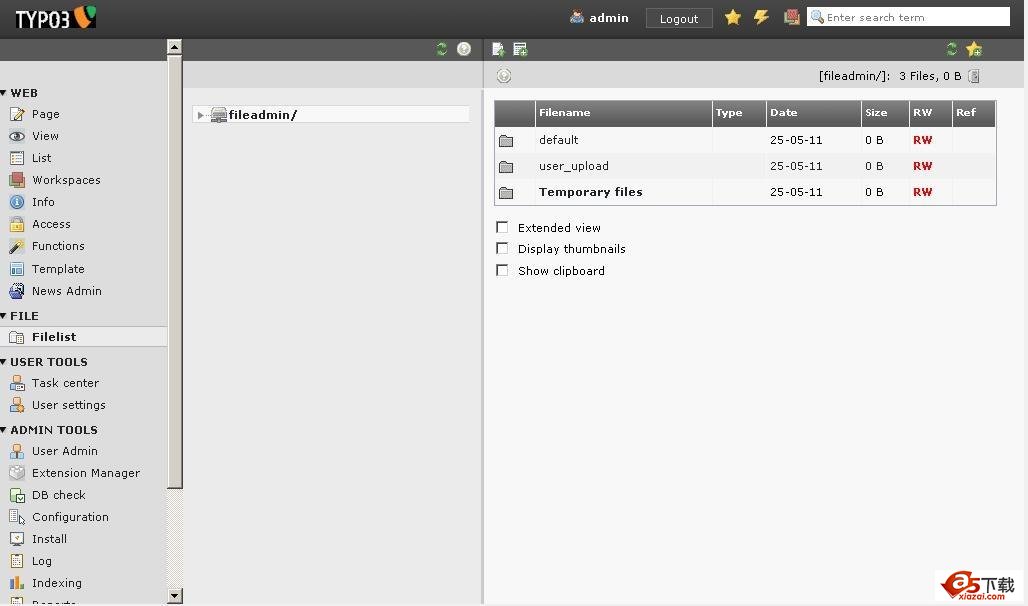Open clear cache lightning bolt menu
Viewport: 1028px width, 606px height.
761,17
